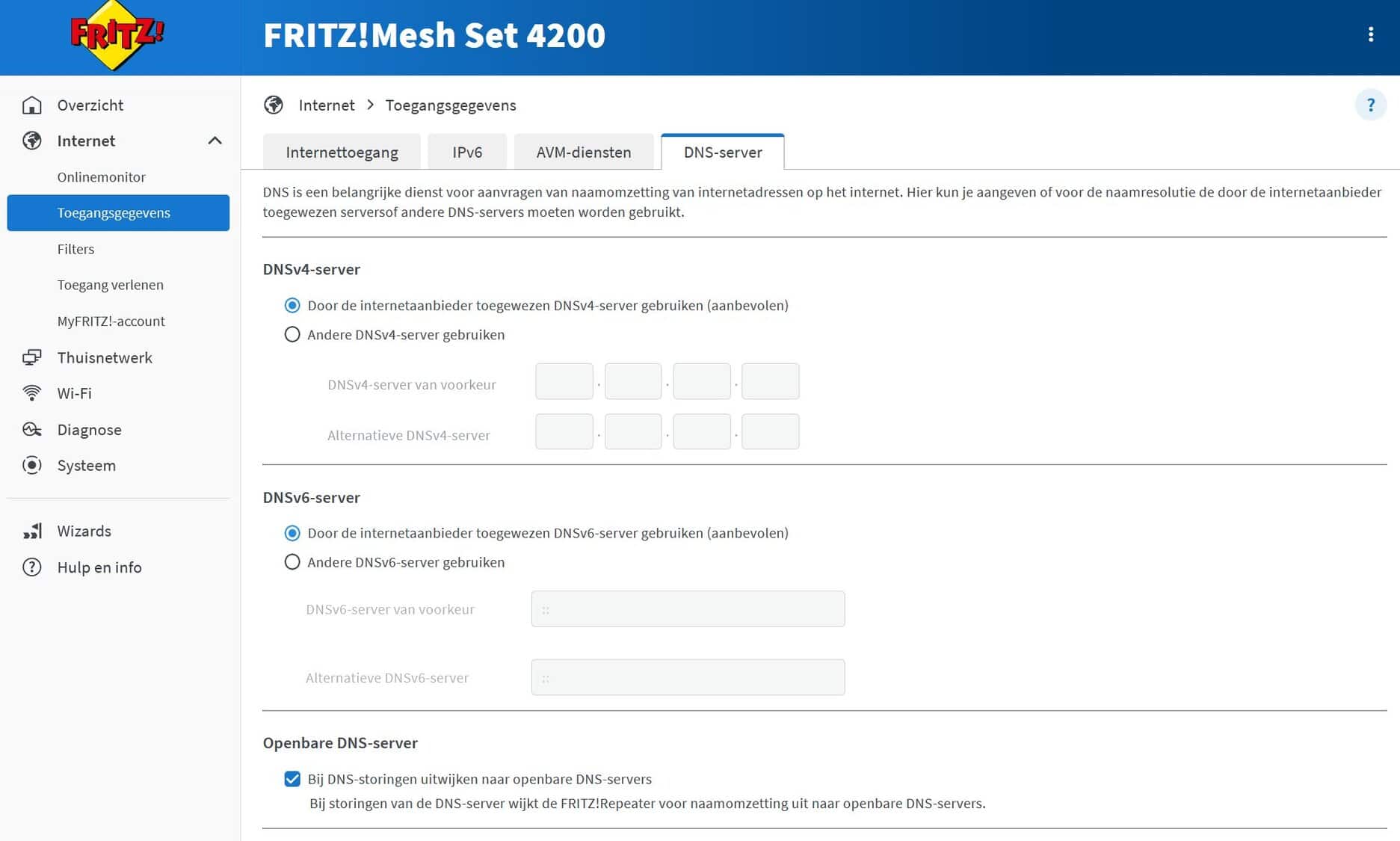Uncheck fallback to public DNS servers checkbox

(x=292, y=779)
